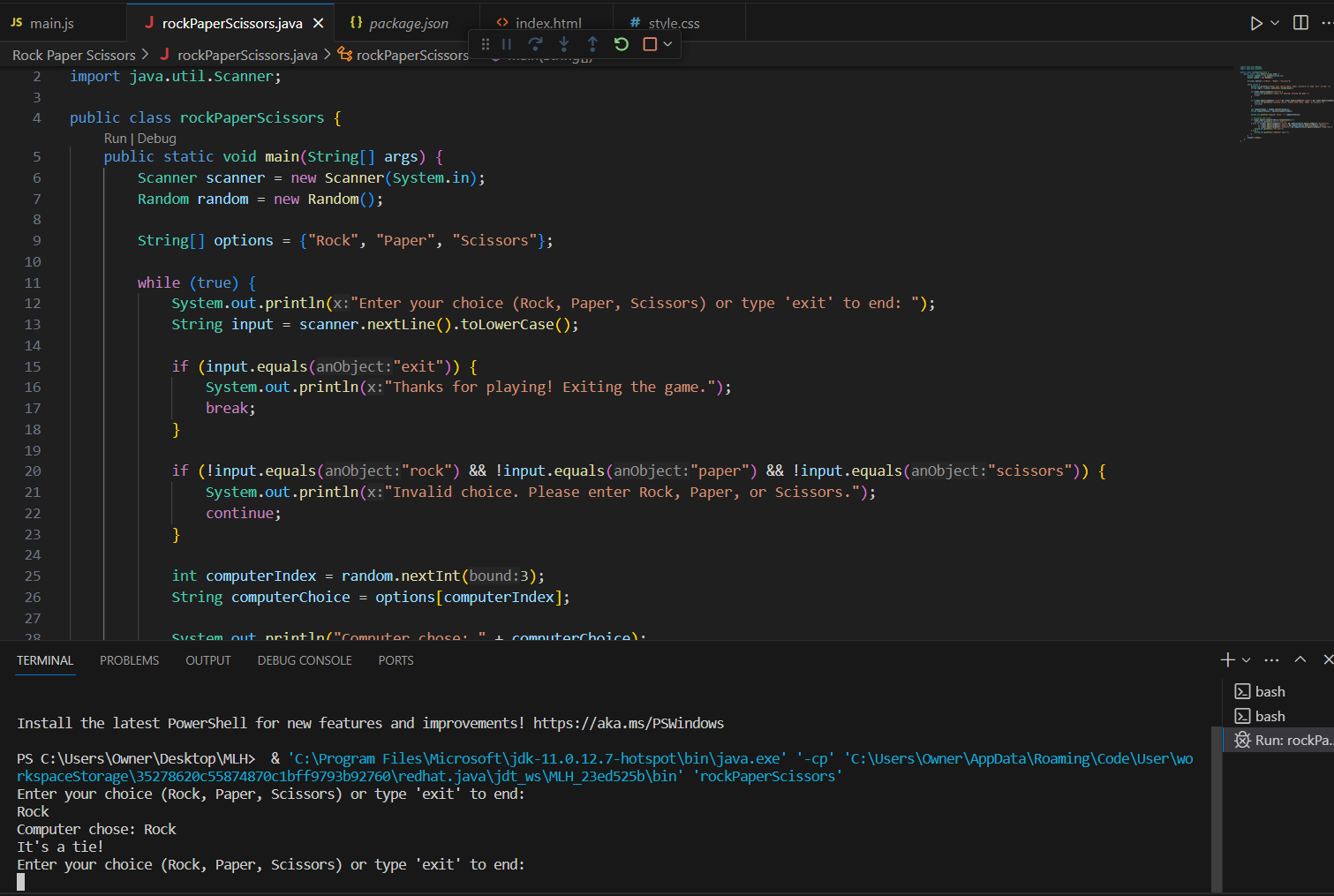The height and width of the screenshot is (896, 1334).
Task: Open the run options dropdown beside play
Action: tap(1275, 23)
